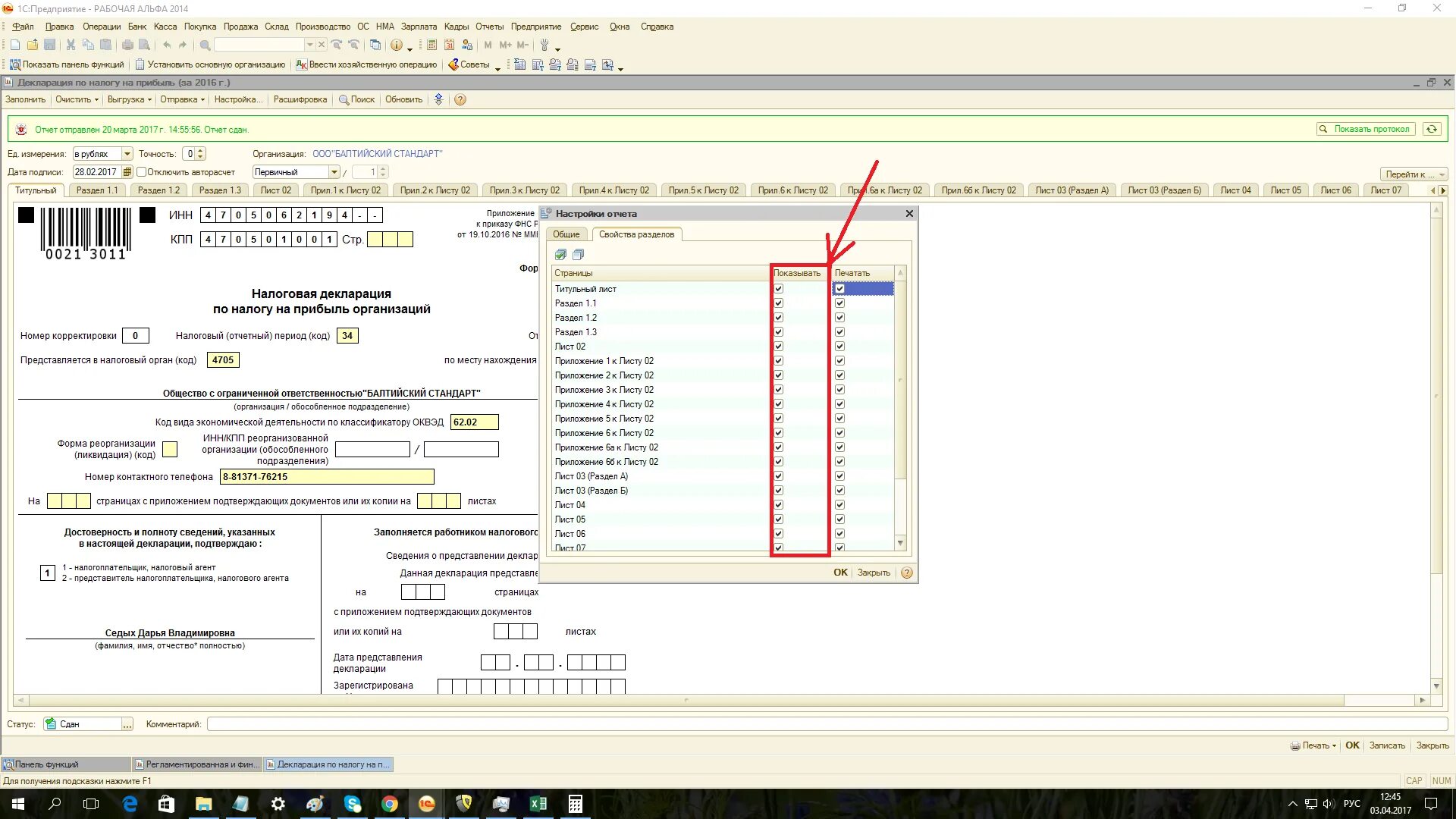Click Показать панель функций toolbar button
Screen dimensions: 1456x819
67,65
